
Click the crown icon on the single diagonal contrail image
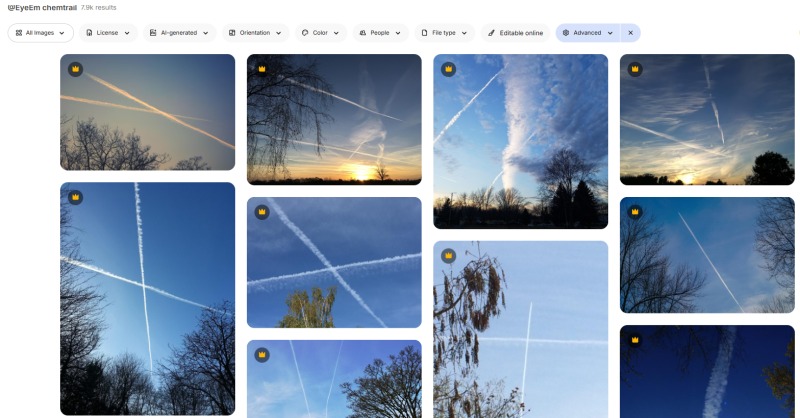point(635,212)
